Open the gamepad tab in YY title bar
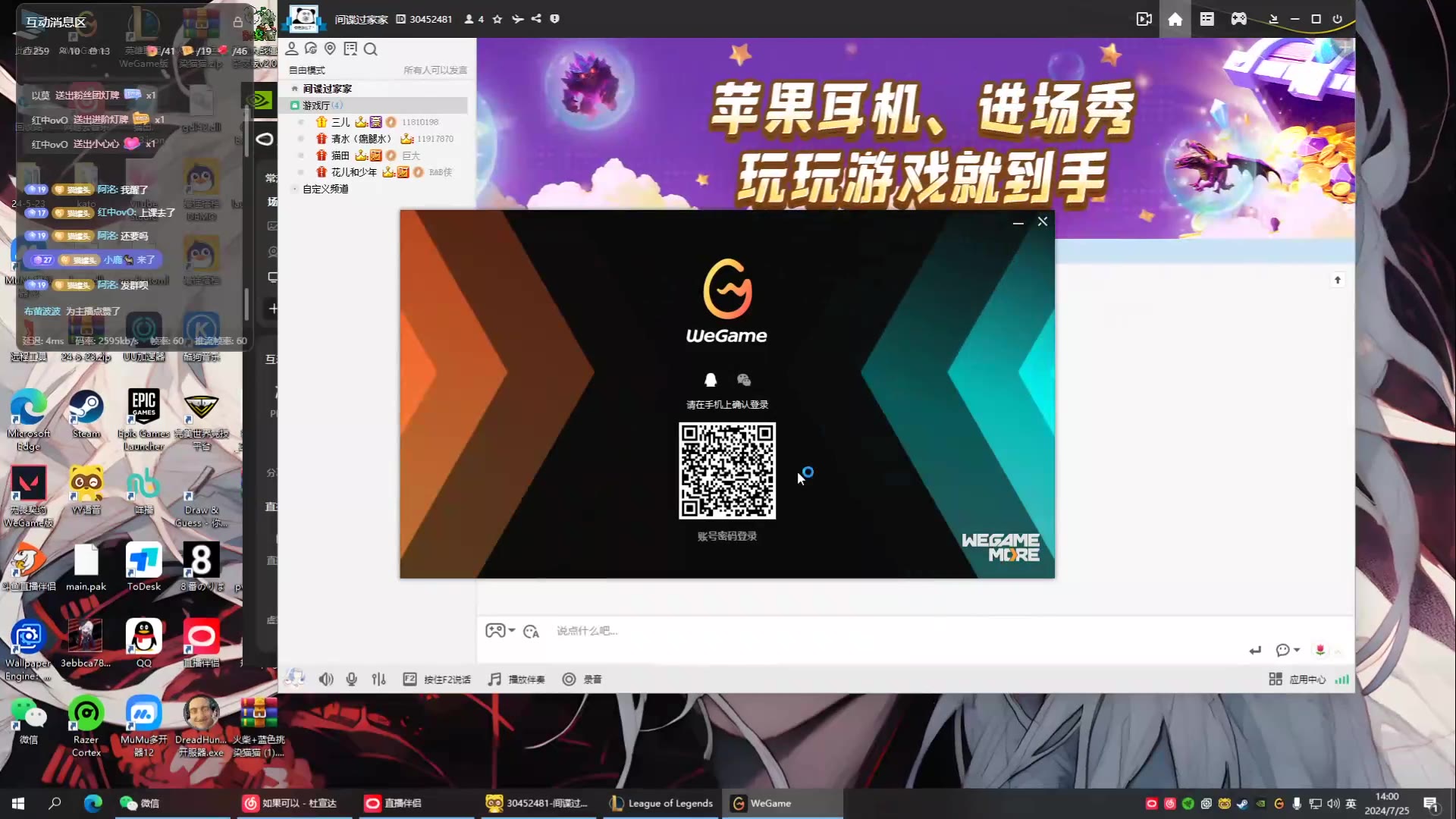The image size is (1456, 819). [x=1238, y=19]
